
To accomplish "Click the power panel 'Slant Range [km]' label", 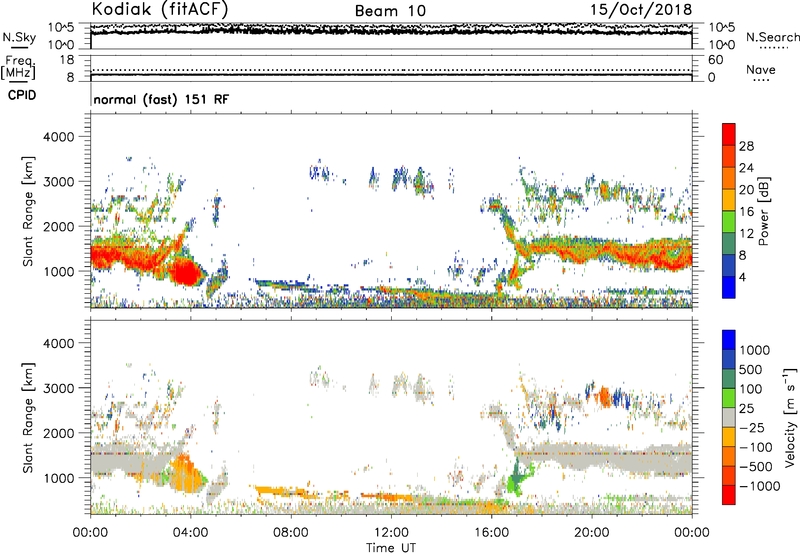I will tap(28, 211).
